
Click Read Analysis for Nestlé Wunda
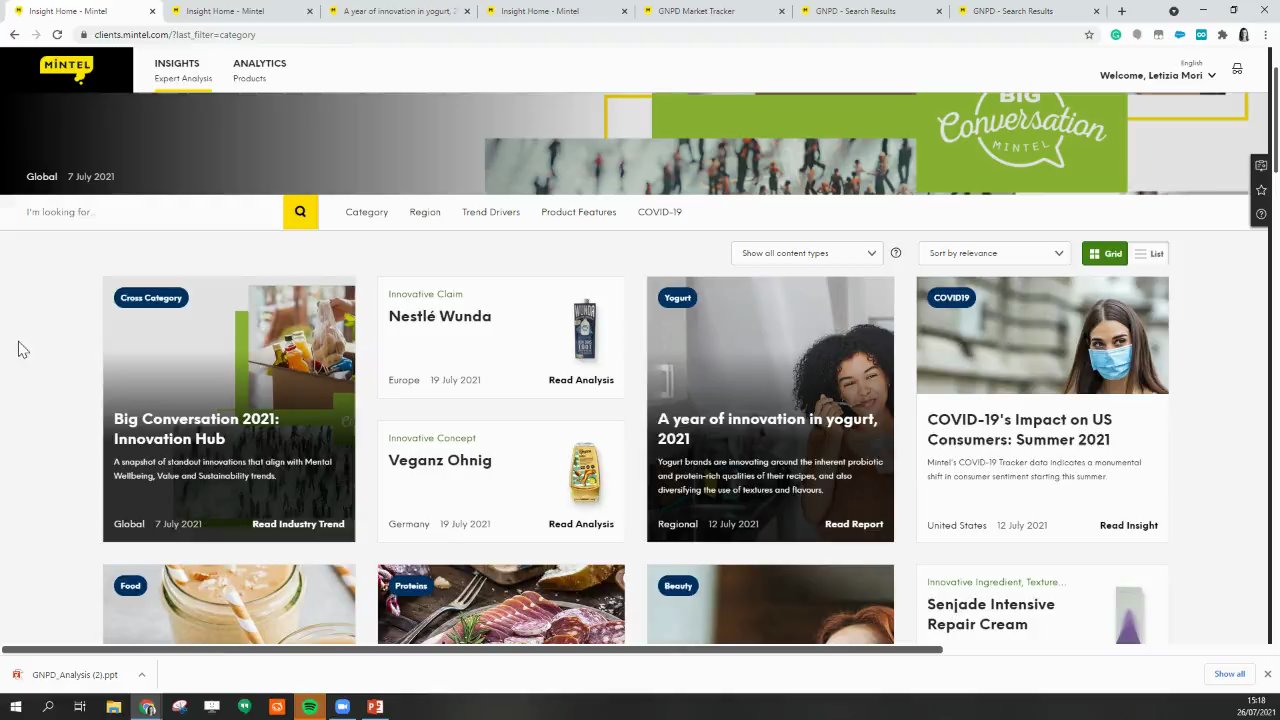click(581, 380)
